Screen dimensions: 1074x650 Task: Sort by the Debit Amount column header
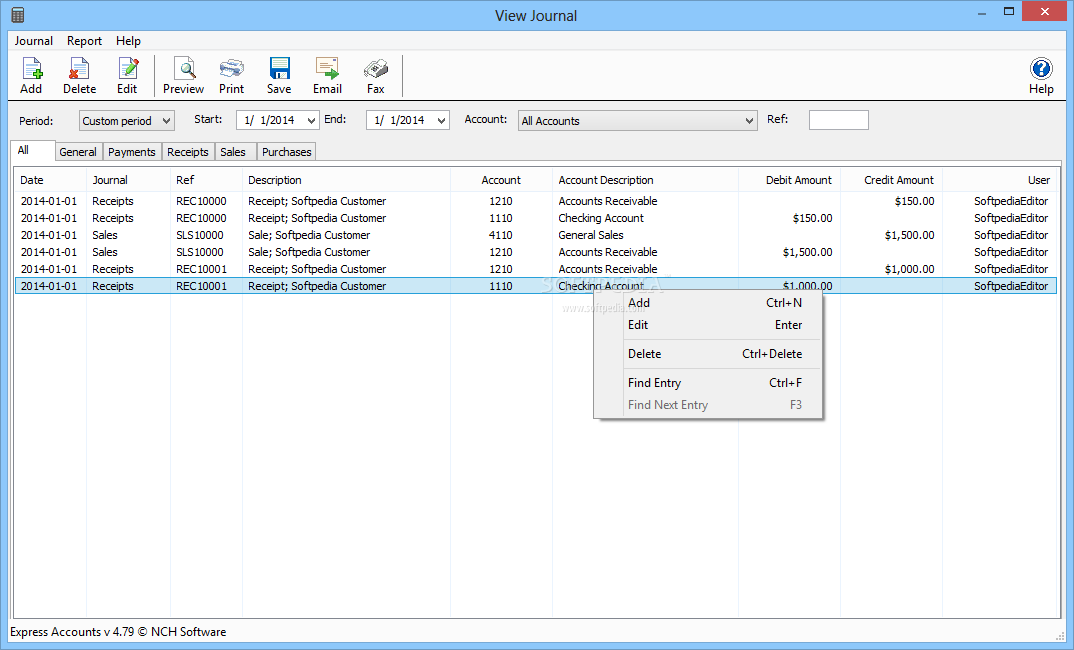tap(789, 180)
